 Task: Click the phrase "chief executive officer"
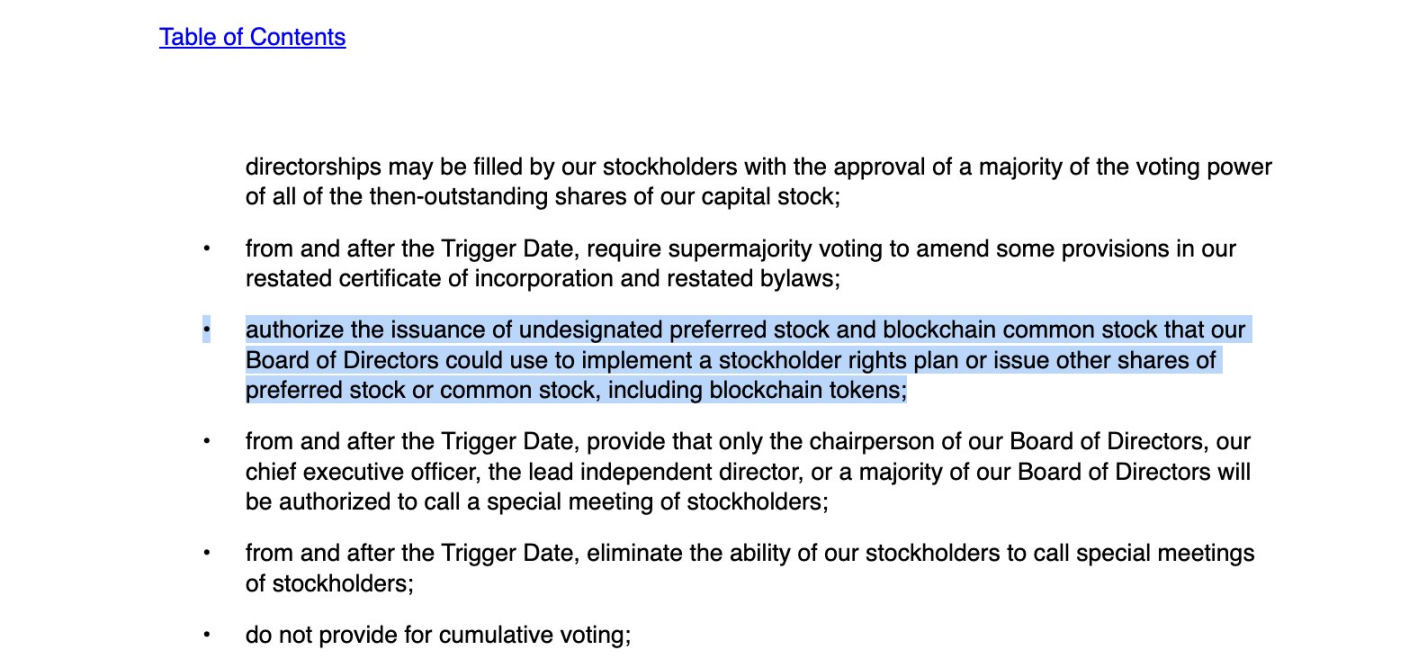pos(361,472)
